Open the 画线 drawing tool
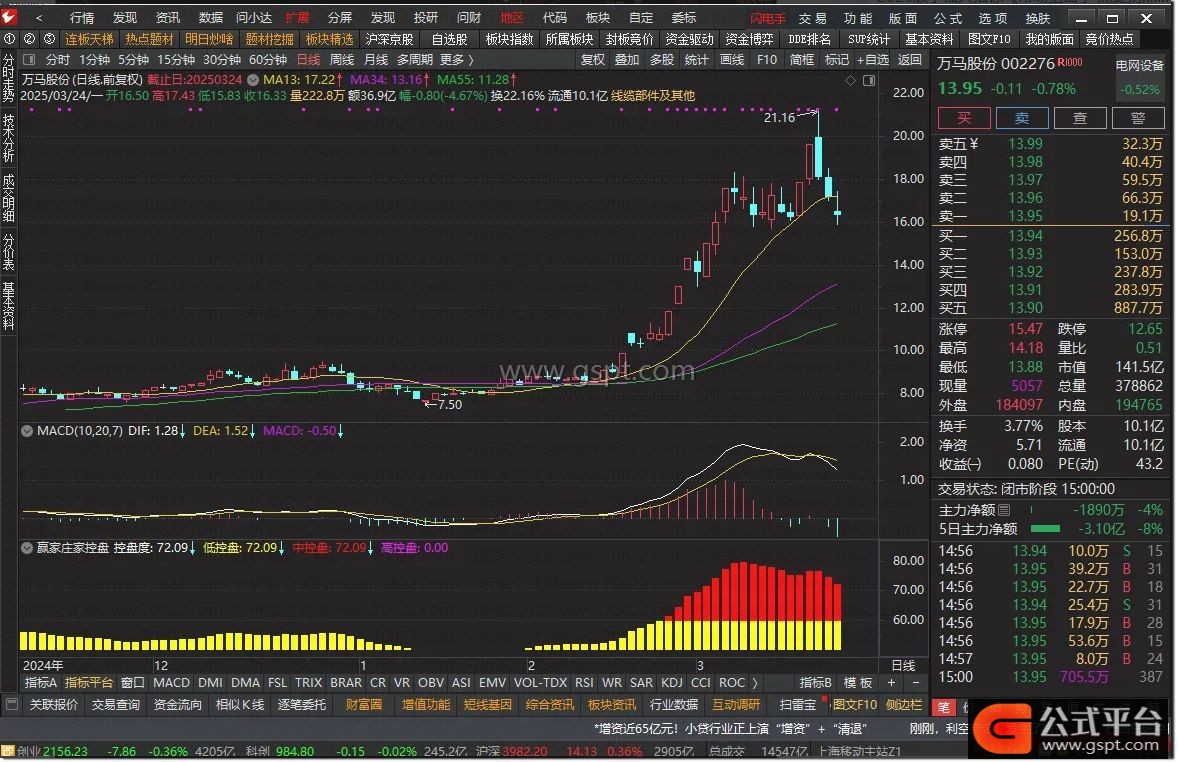The height and width of the screenshot is (762, 1178). click(x=732, y=59)
